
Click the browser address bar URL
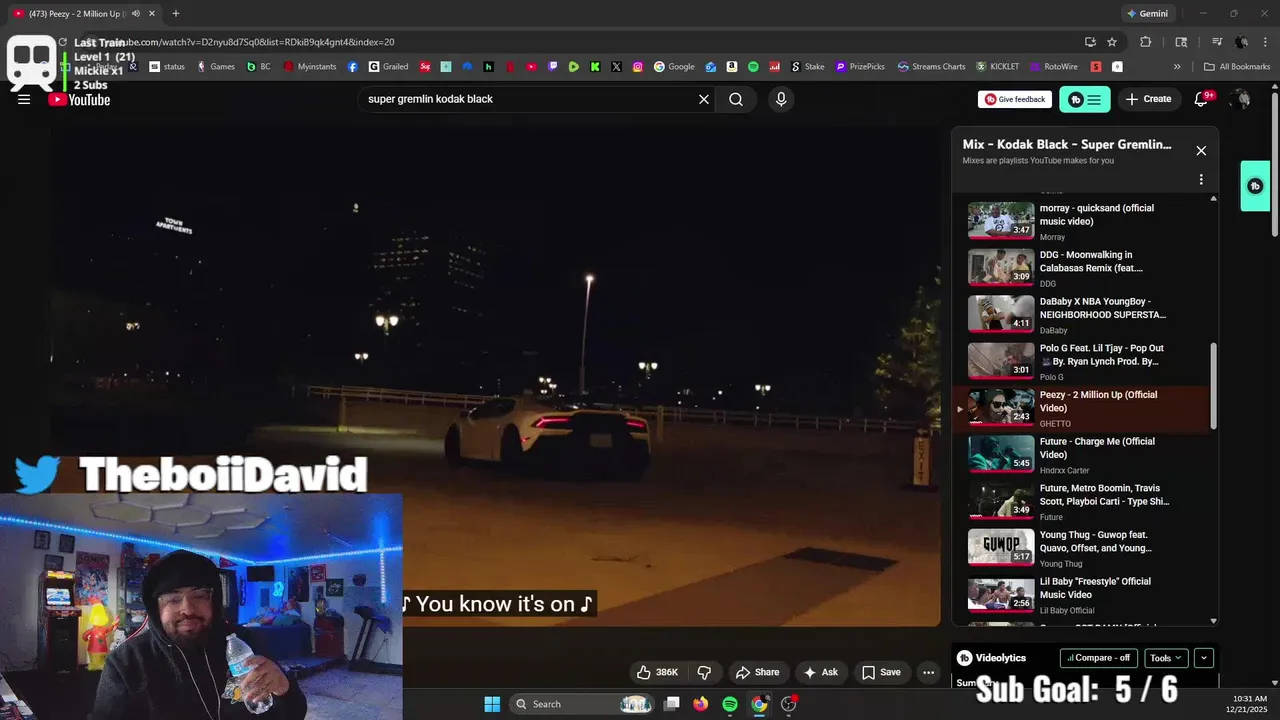tap(580, 42)
